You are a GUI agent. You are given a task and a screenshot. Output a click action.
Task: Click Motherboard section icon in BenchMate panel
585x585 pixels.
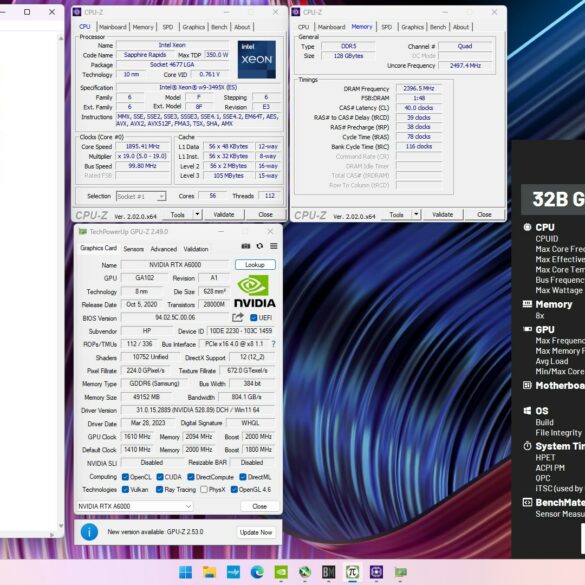[x=527, y=385]
